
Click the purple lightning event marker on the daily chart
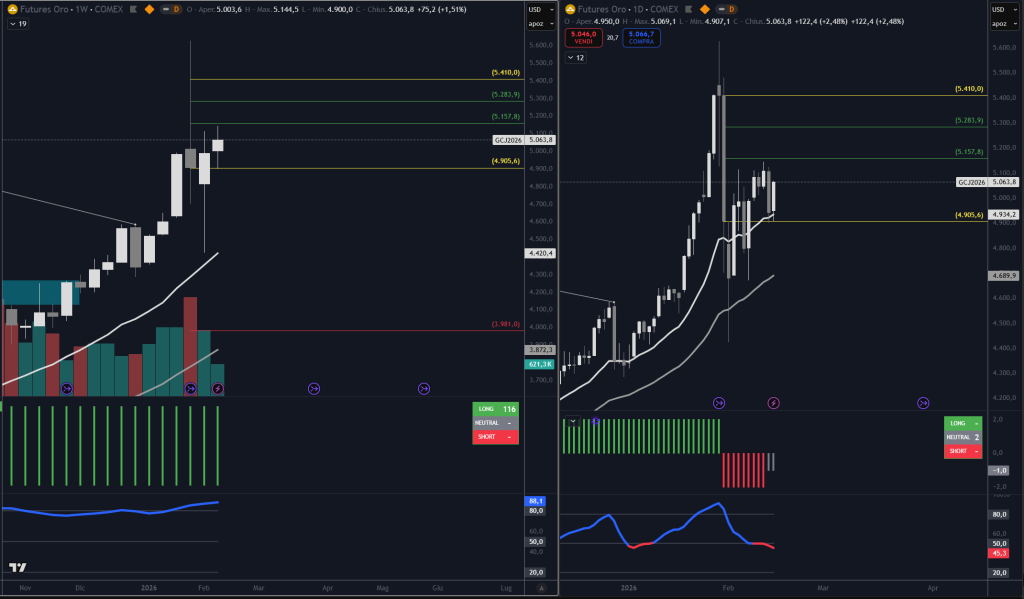(773, 403)
